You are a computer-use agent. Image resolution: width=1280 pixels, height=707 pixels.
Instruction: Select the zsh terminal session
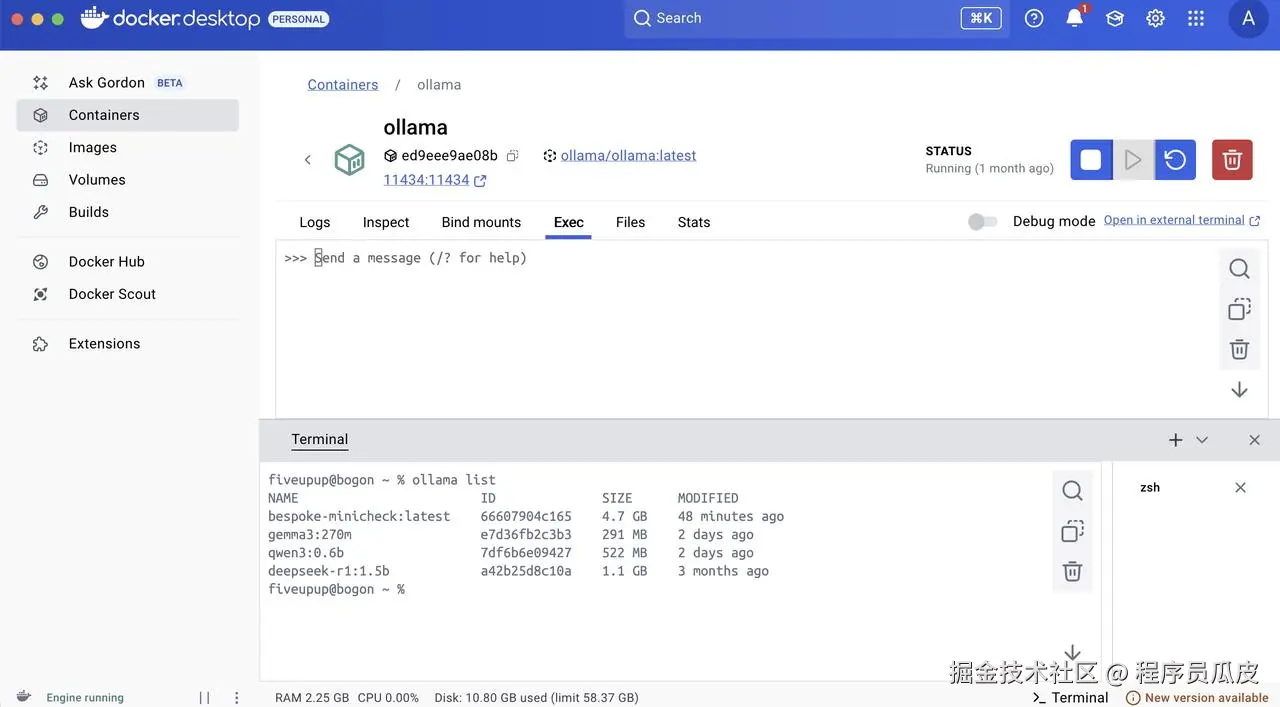[x=1150, y=488]
